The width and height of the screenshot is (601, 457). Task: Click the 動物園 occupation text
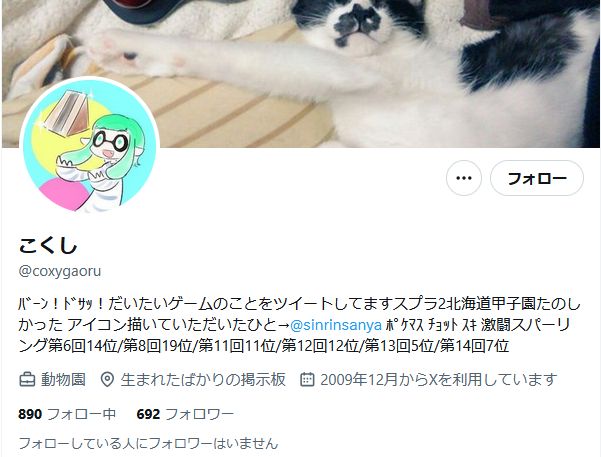63,380
